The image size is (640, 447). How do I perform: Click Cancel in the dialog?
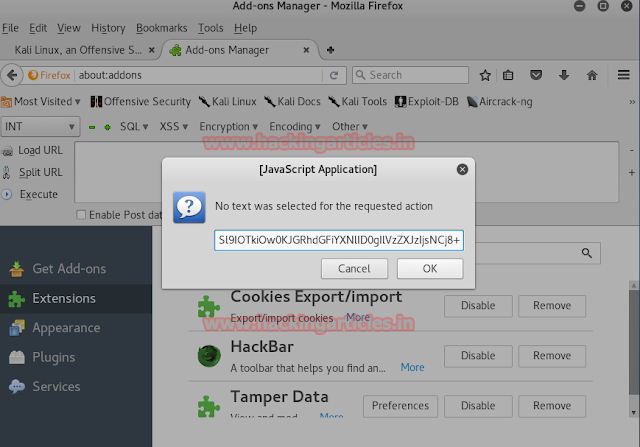point(354,269)
